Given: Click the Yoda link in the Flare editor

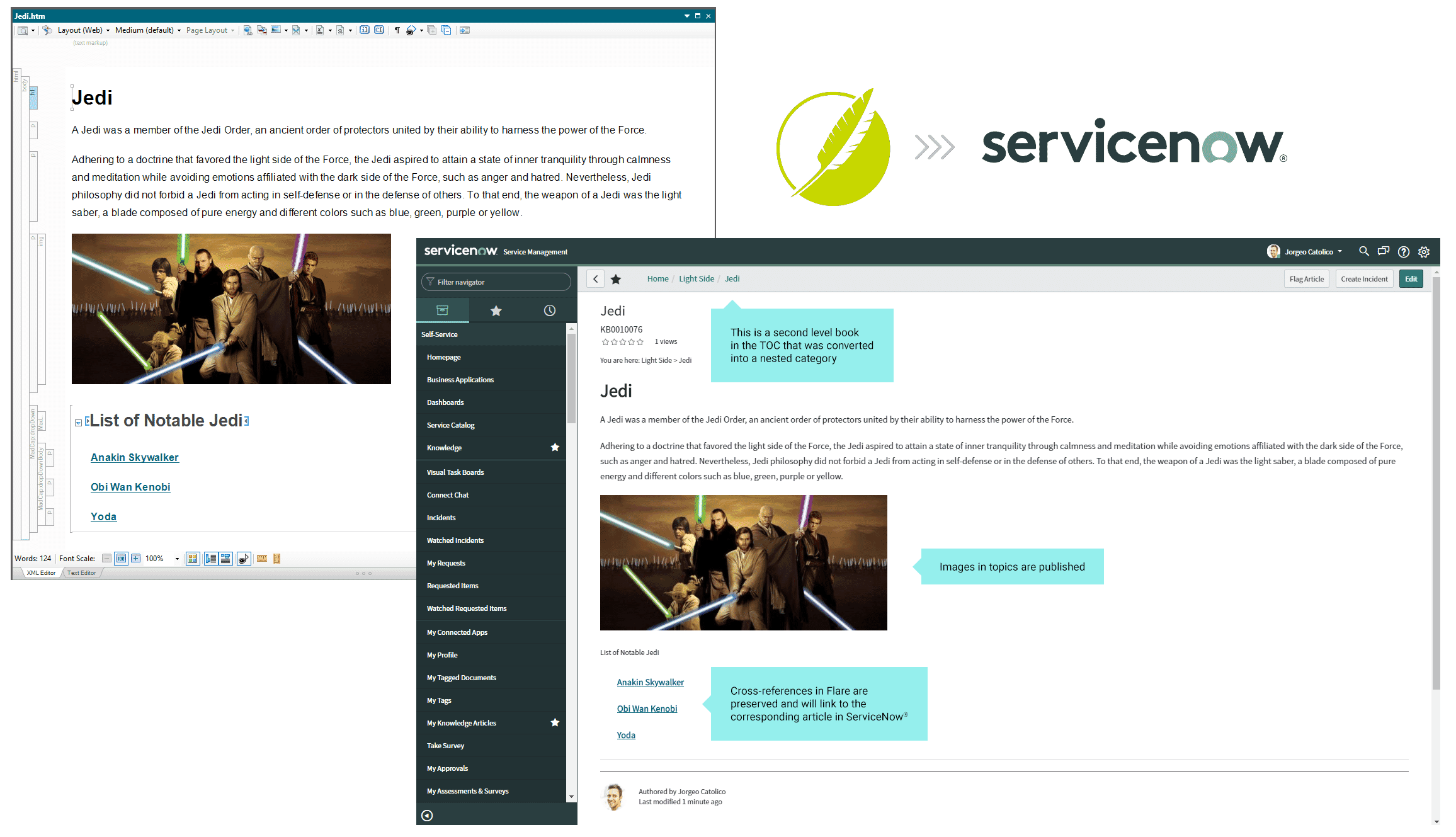Looking at the screenshot, I should pyautogui.click(x=103, y=516).
